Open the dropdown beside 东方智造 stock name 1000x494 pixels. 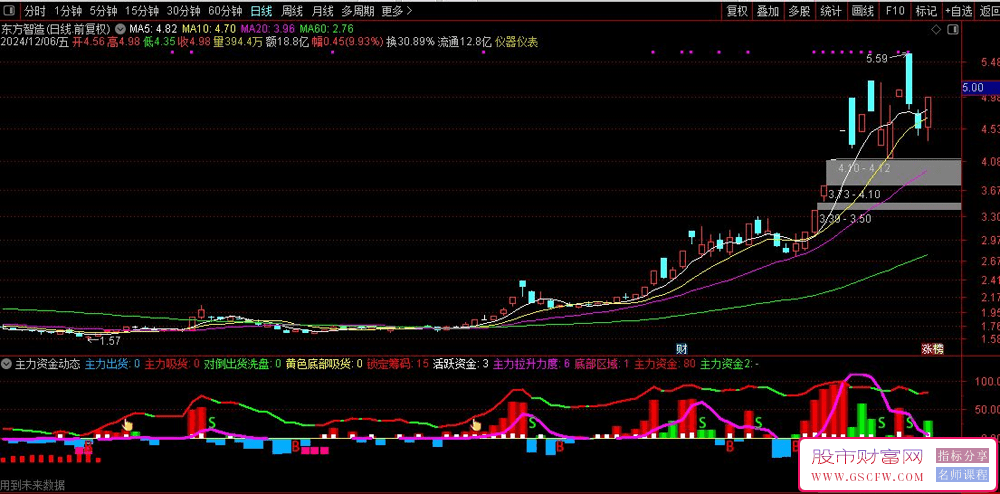tap(120, 29)
